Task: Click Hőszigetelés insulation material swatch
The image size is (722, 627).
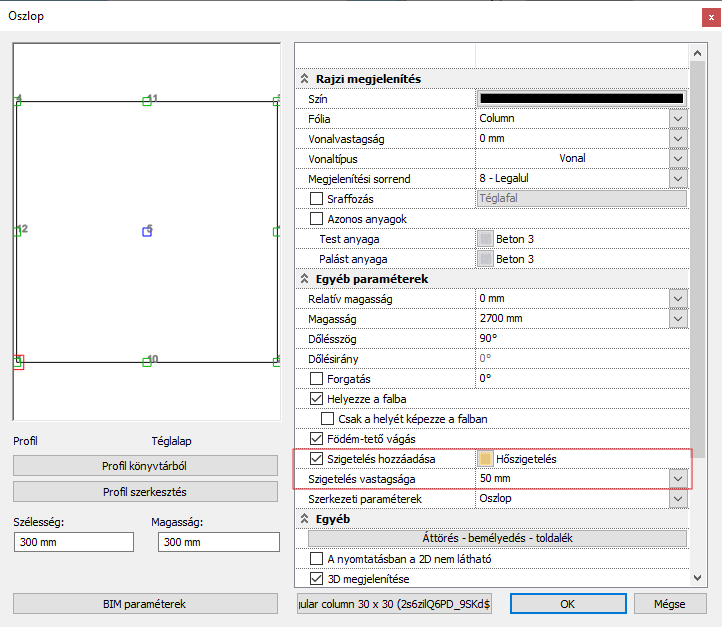Action: pos(486,459)
